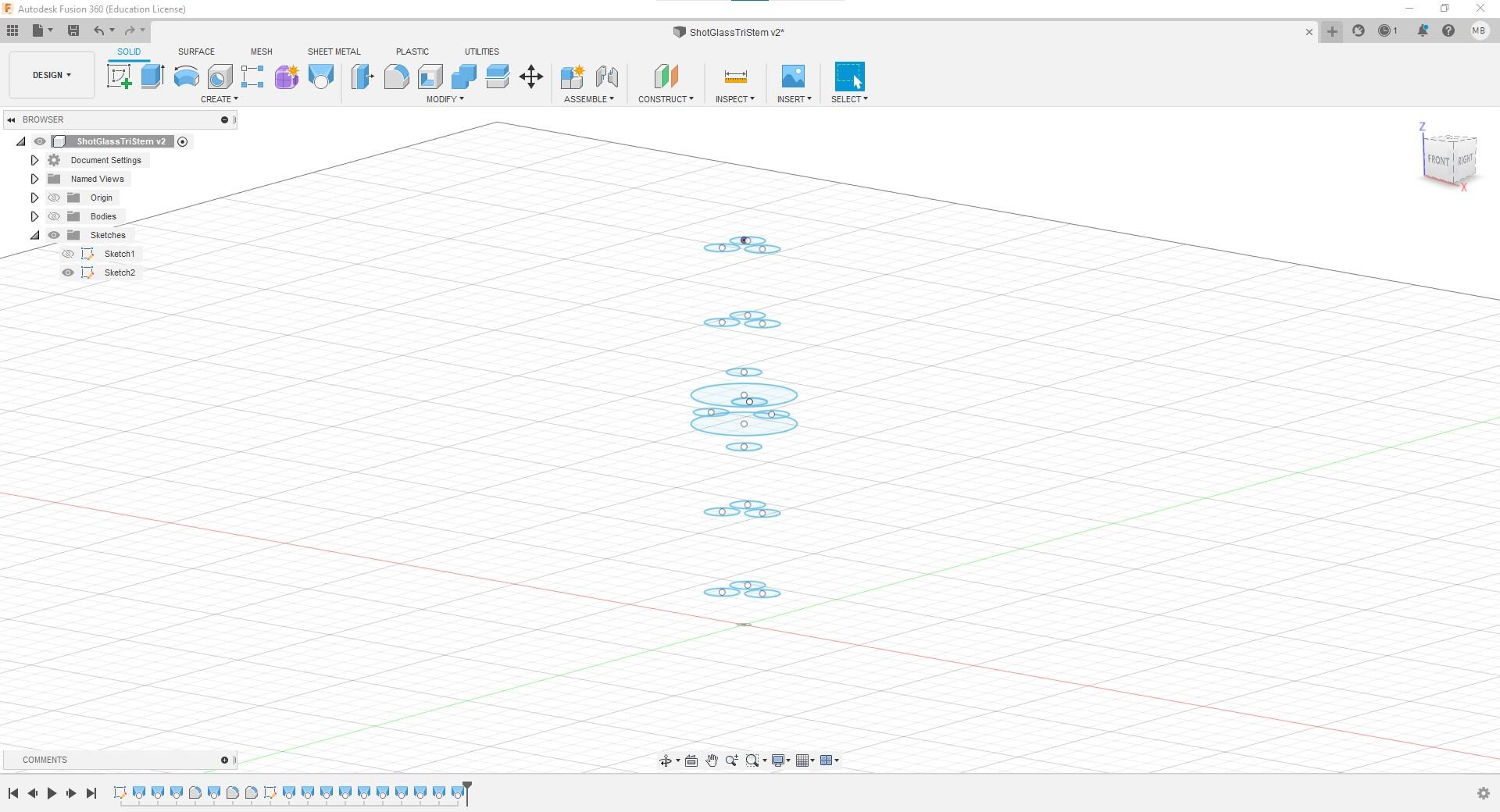Open the Help menu icon
1500x812 pixels.
[x=1448, y=30]
